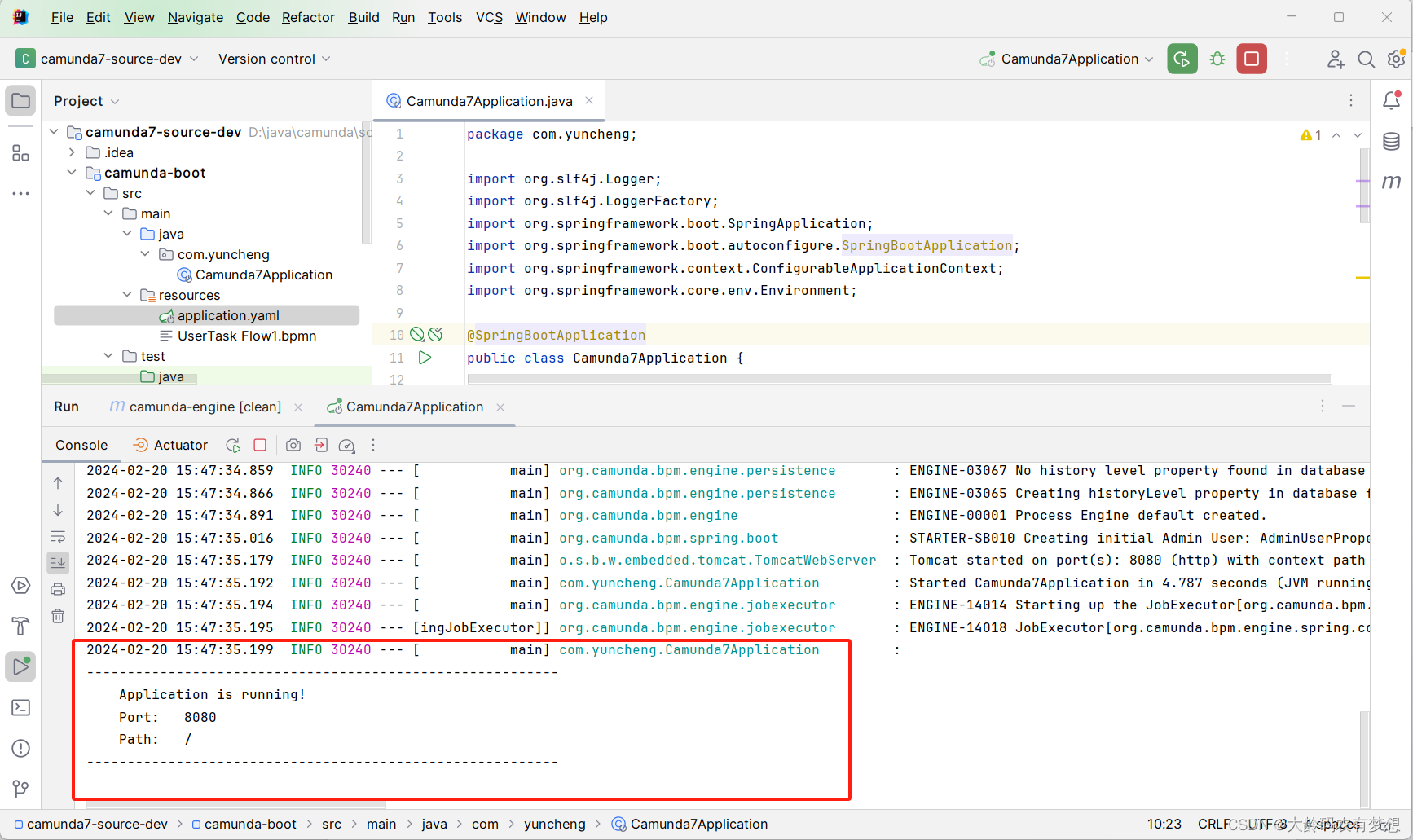
Task: Clear all console output trash icon
Action: (x=58, y=616)
